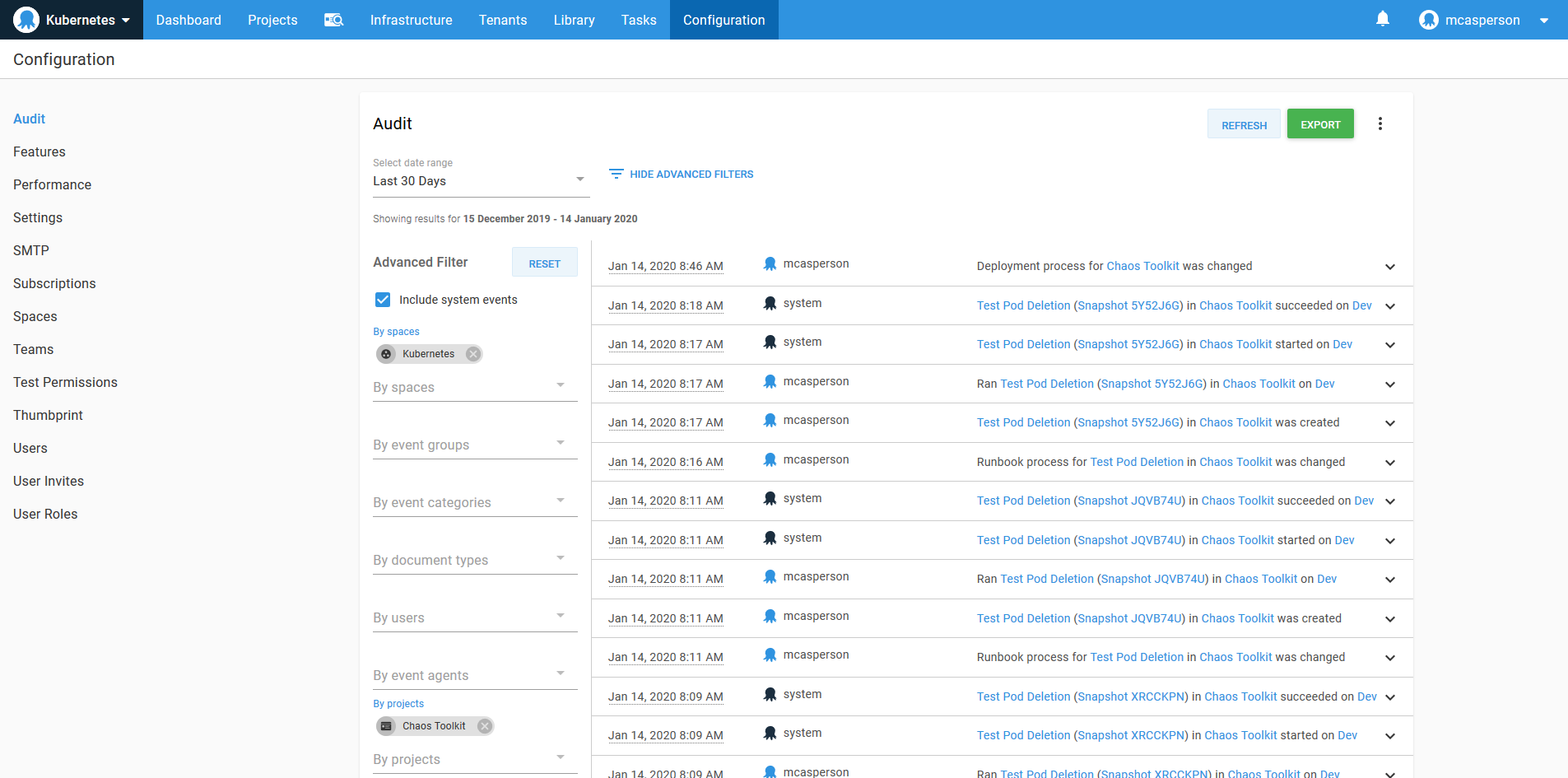Remove the Kubernetes space filter chip
Image resolution: width=1568 pixels, height=778 pixels.
point(472,353)
